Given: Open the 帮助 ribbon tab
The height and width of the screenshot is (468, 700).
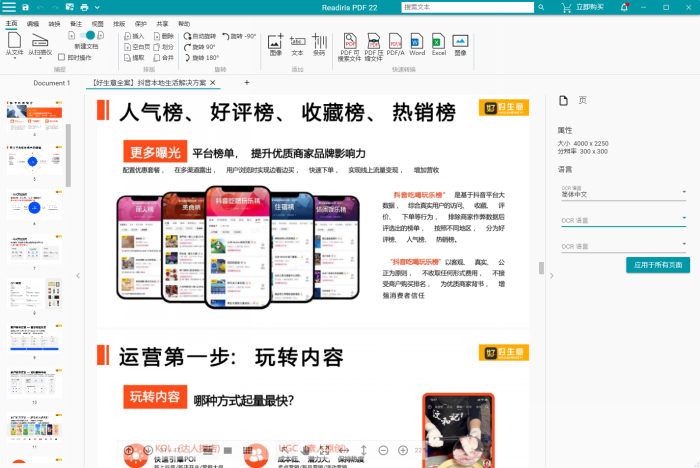Looking at the screenshot, I should (183, 24).
